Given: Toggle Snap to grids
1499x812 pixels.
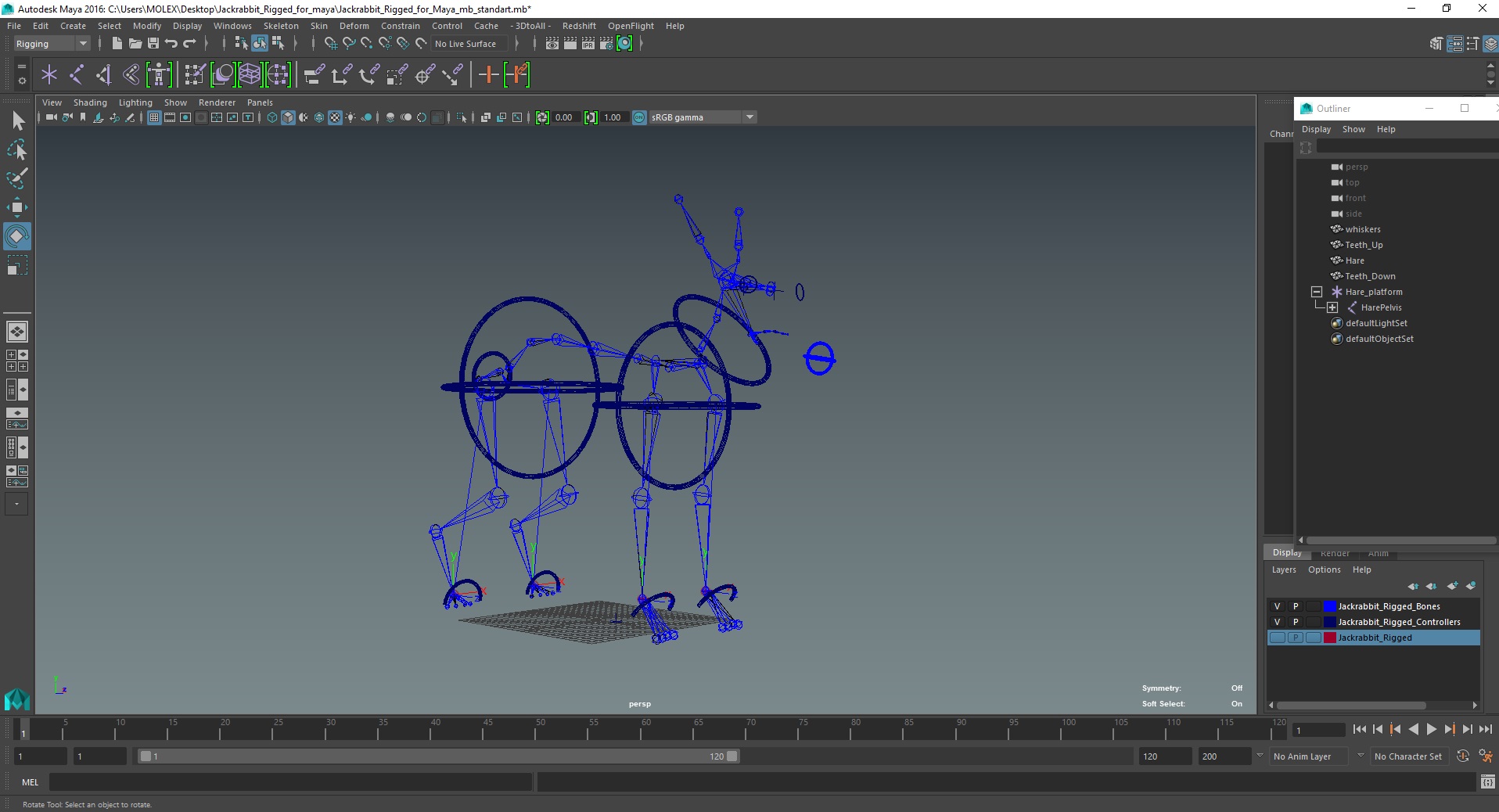Looking at the screenshot, I should tap(330, 44).
